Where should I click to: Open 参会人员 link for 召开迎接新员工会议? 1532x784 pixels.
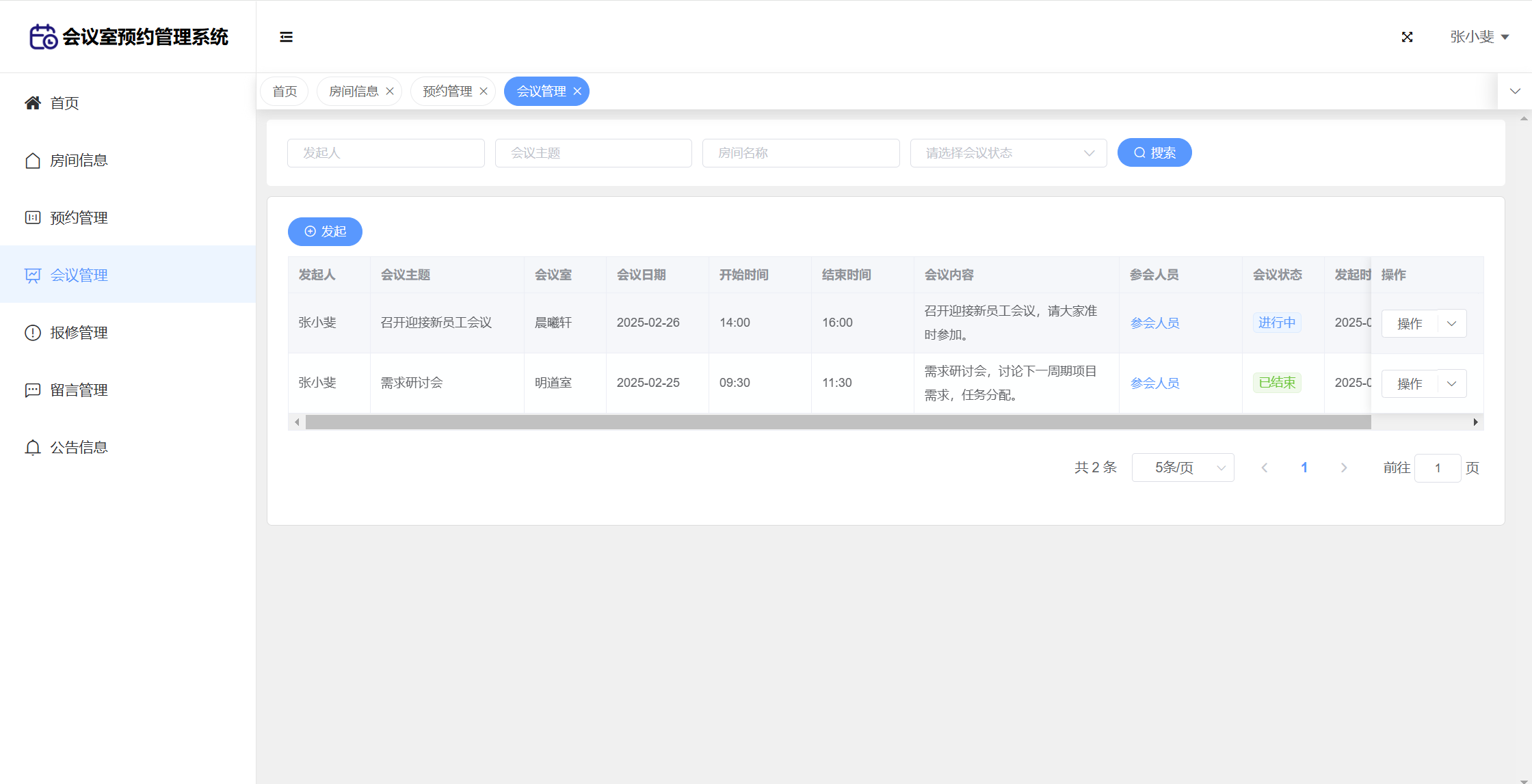pos(1154,323)
